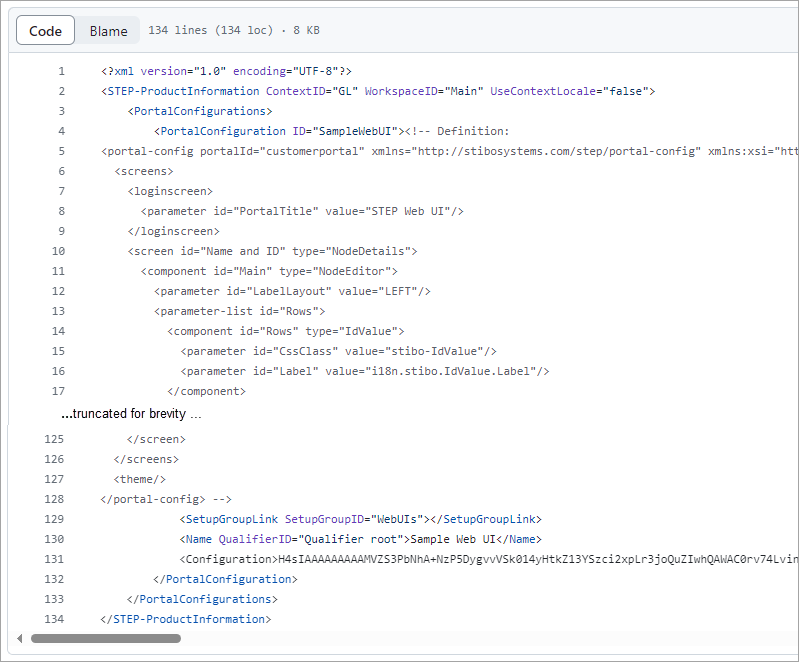The height and width of the screenshot is (662, 799).
Task: Select line number 1 in the gutter
Action: [x=61, y=71]
